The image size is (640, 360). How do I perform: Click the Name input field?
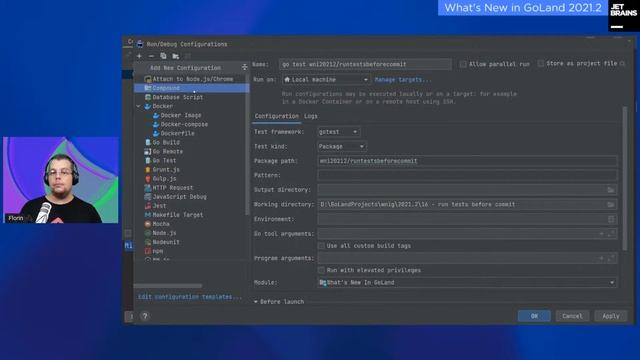tap(365, 64)
